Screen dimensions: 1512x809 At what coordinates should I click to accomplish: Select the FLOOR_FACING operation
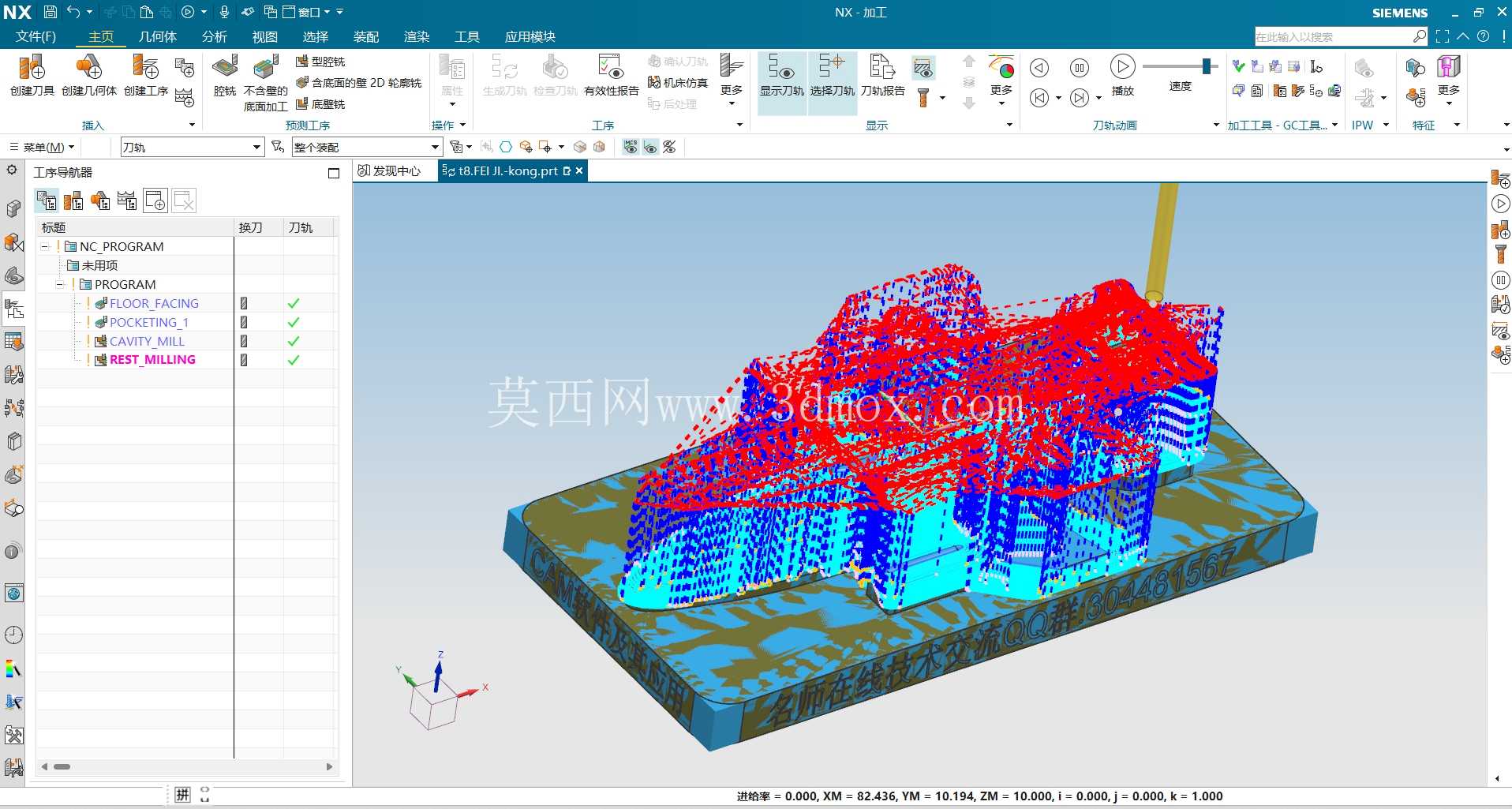point(154,303)
